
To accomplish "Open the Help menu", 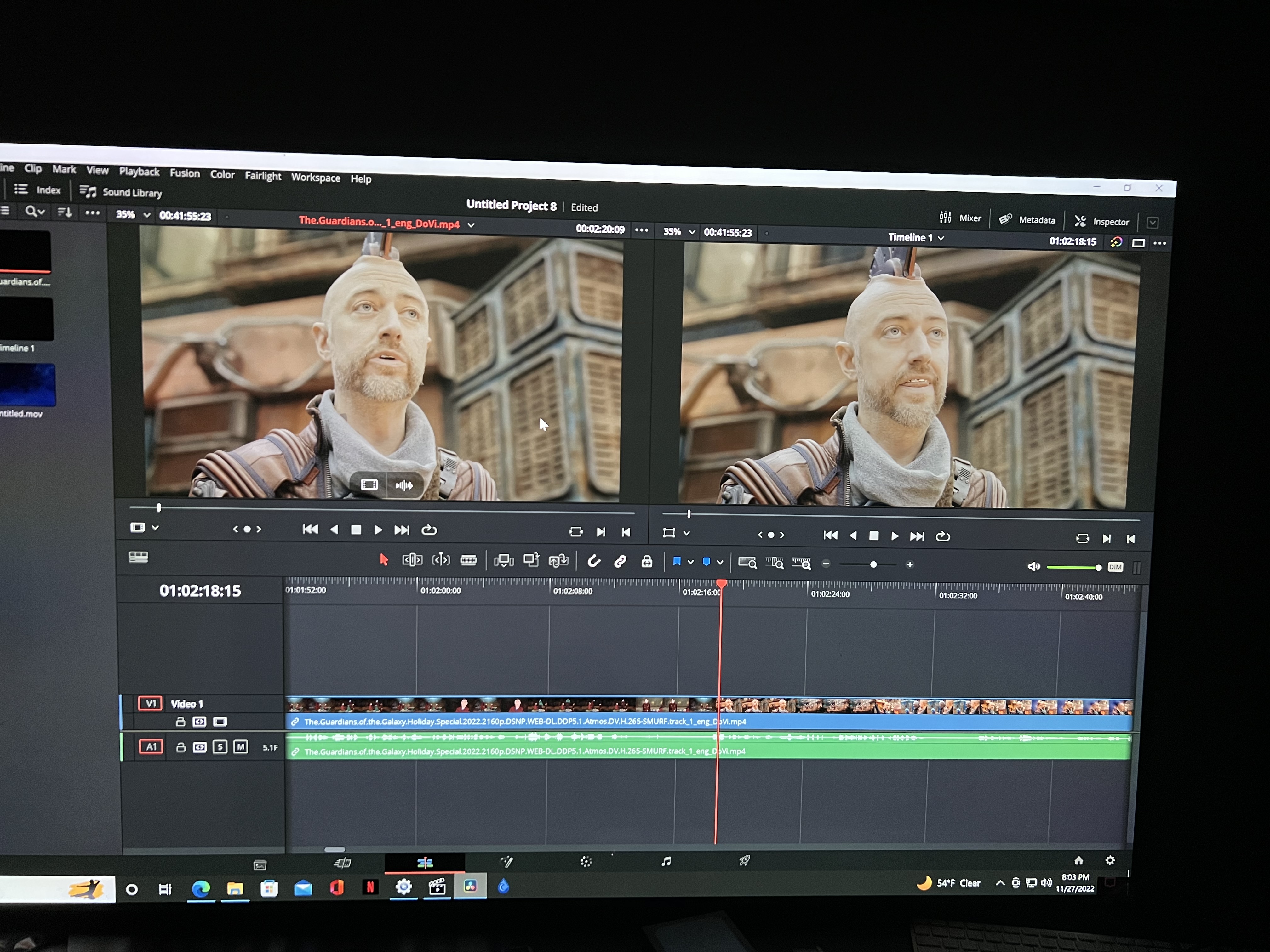I will (361, 179).
